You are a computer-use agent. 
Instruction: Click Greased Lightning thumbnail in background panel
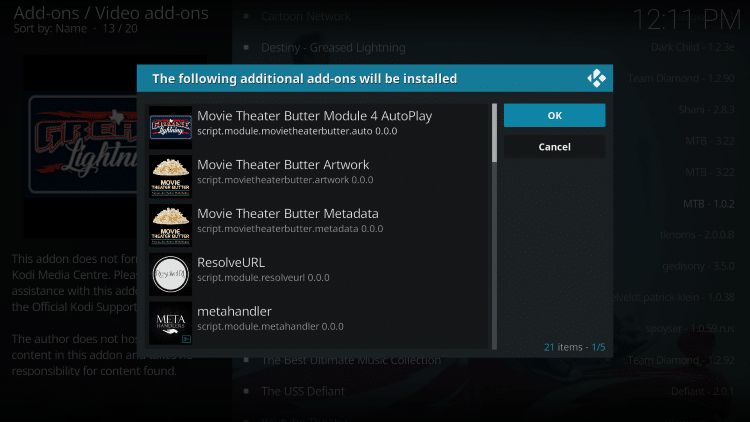pos(80,145)
